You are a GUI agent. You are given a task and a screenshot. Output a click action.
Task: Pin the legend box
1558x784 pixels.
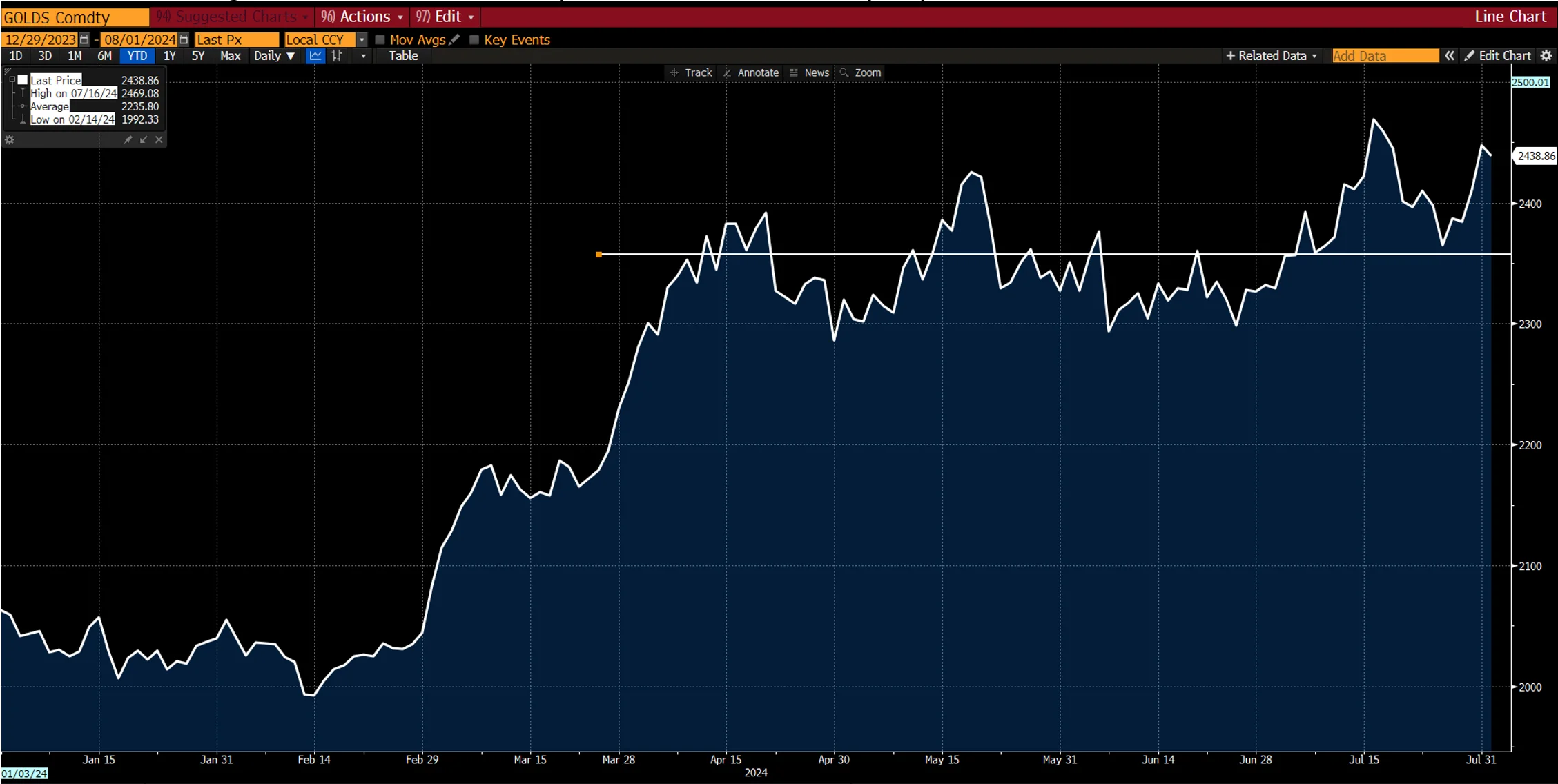[x=128, y=139]
